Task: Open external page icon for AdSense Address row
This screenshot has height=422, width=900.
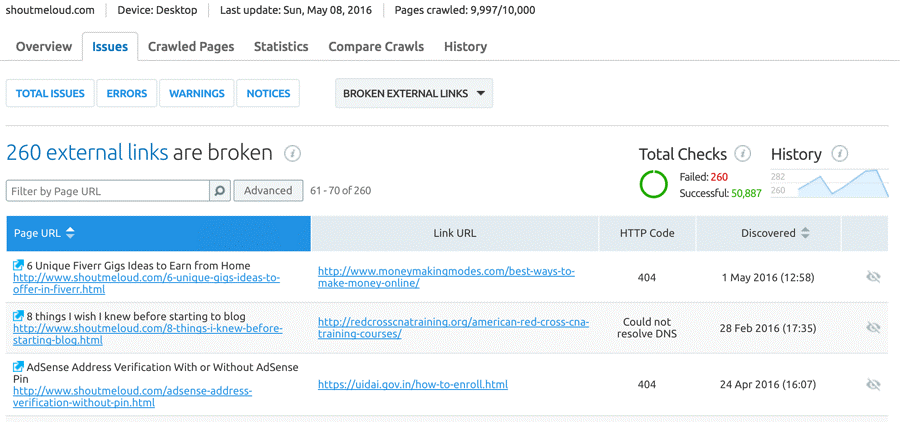Action: 18,366
